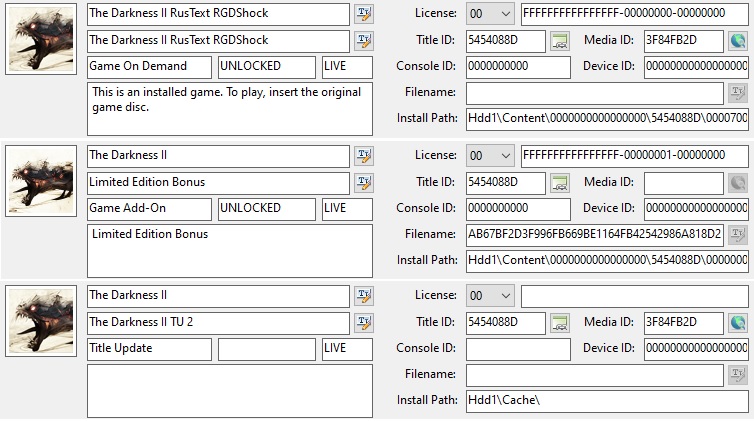
Task: Click the Game Add-On content type field
Action: [x=149, y=209]
